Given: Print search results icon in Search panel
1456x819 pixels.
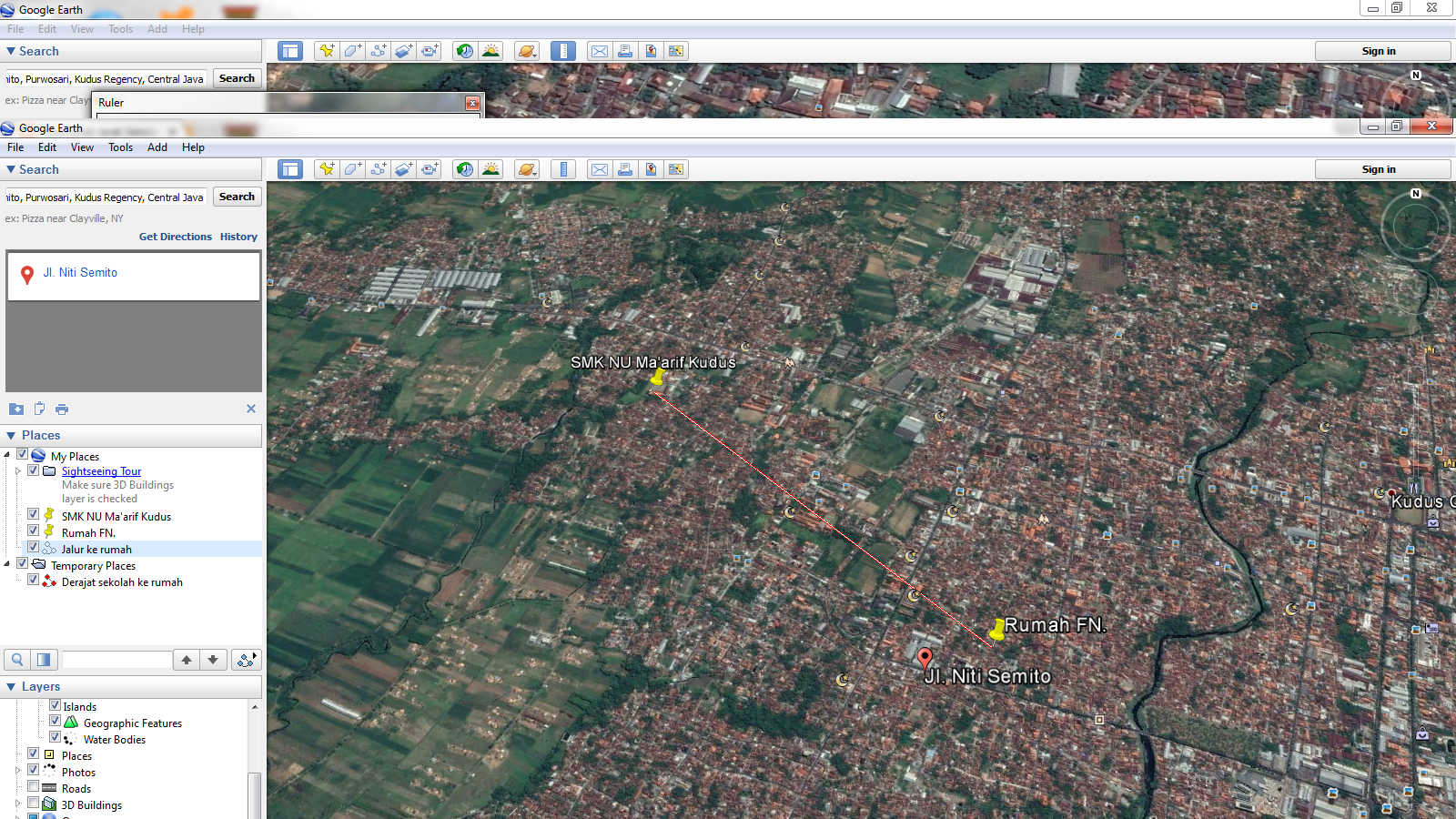Looking at the screenshot, I should pyautogui.click(x=62, y=409).
